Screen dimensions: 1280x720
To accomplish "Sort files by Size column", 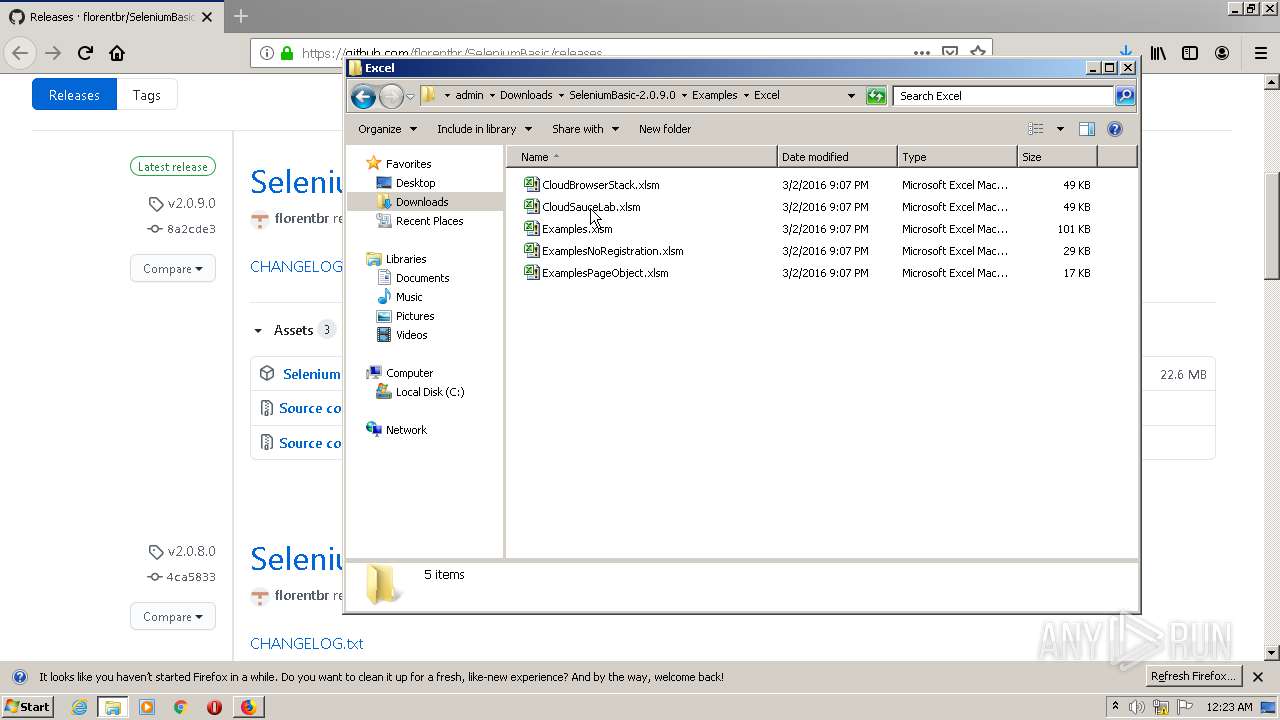I will (x=1057, y=157).
